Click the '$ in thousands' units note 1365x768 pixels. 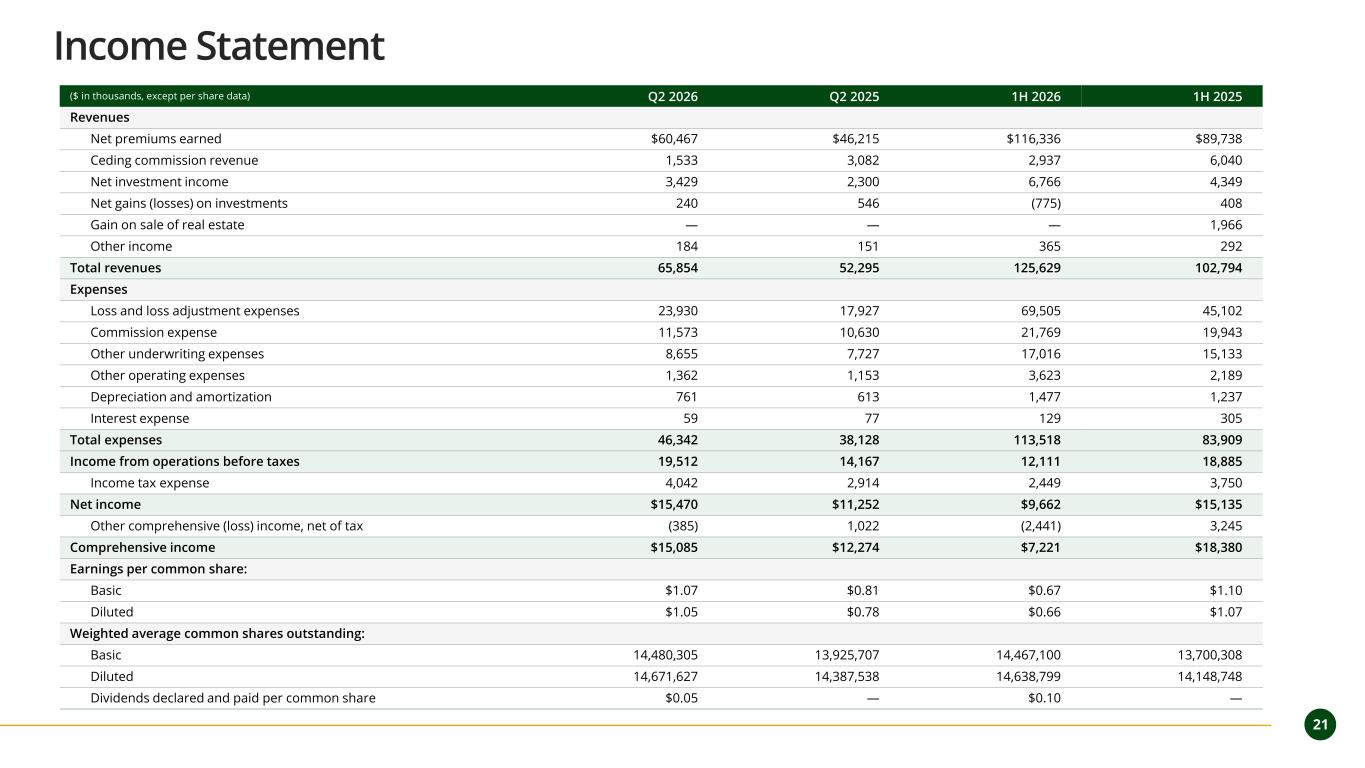[160, 96]
